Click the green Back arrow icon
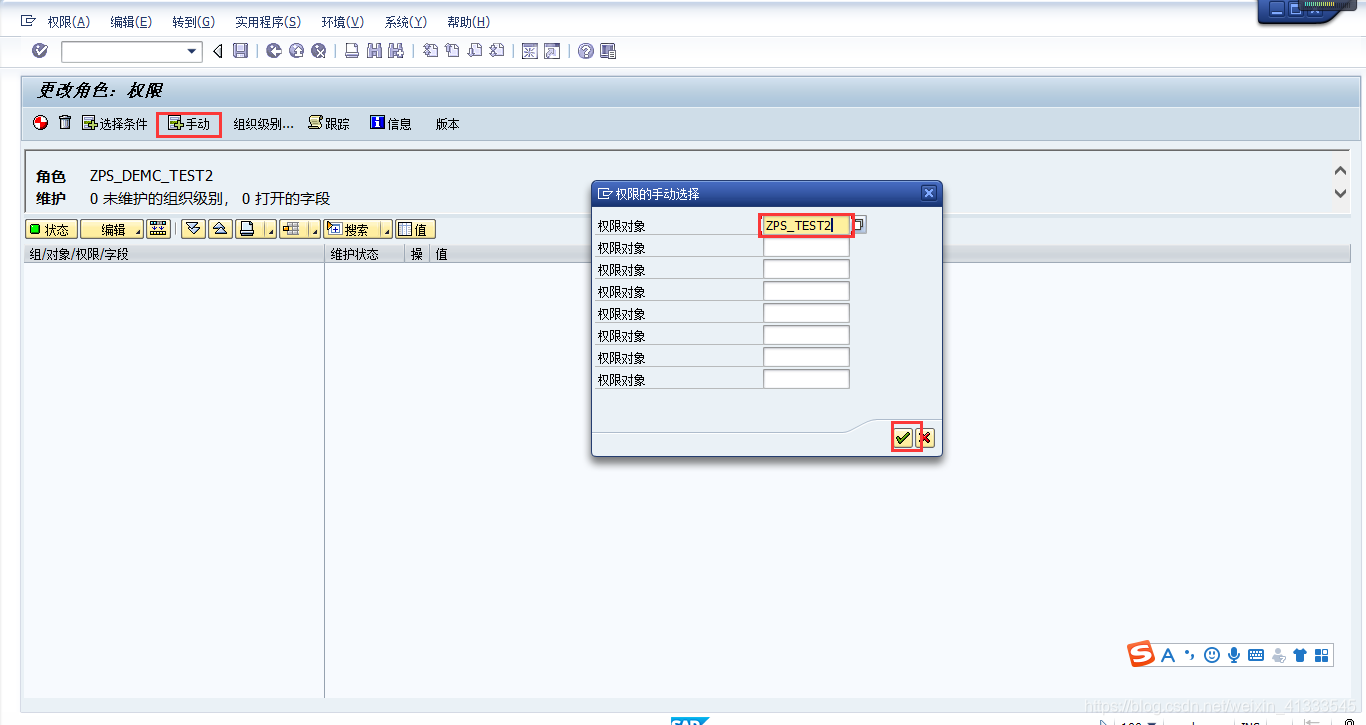Screen dimensions: 1366x725 [274, 51]
